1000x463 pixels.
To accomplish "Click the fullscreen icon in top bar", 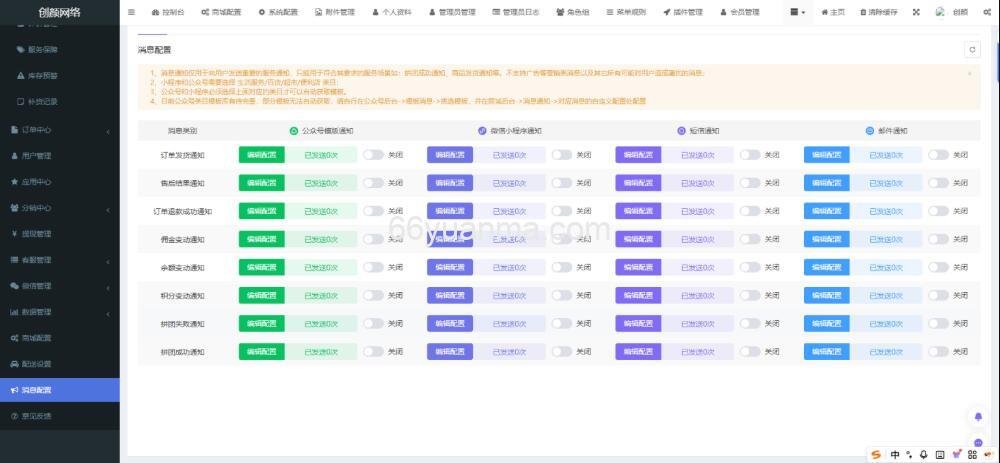I will click(x=916, y=12).
